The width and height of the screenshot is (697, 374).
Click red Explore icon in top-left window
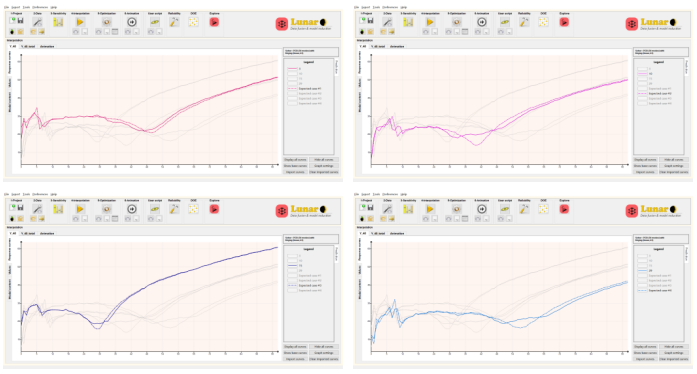214,22
